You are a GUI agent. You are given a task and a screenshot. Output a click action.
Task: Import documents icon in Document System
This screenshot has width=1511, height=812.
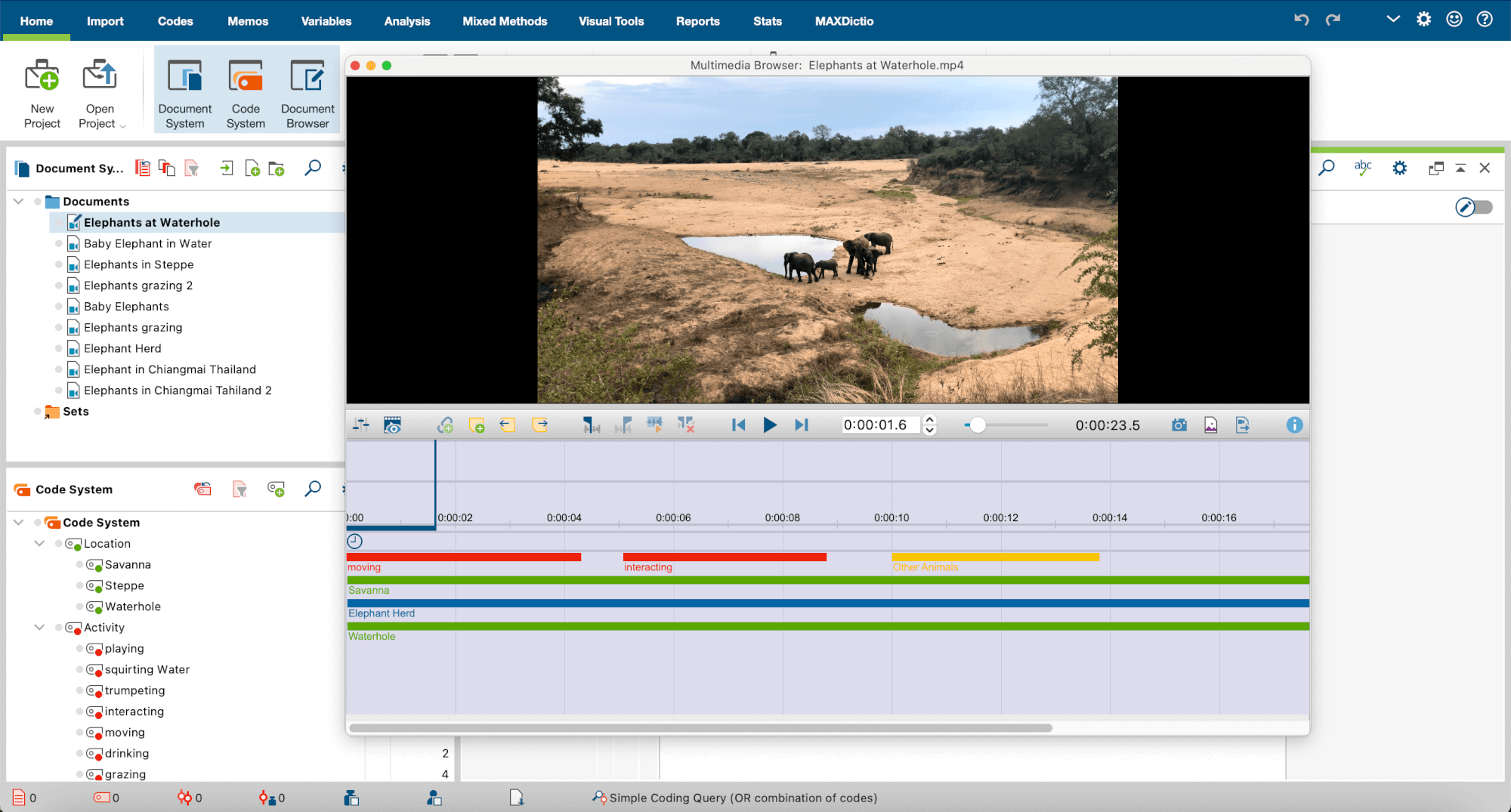tap(226, 168)
